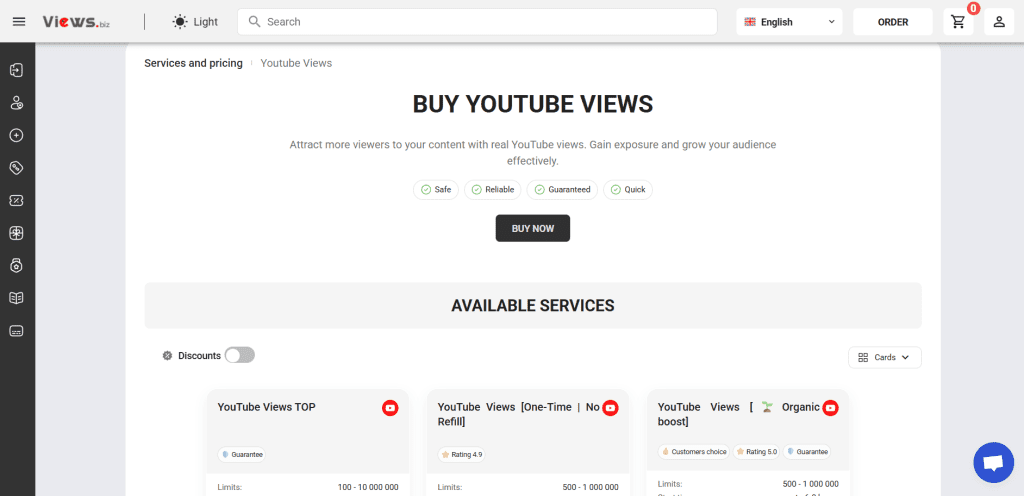Click the Customers choice tag
This screenshot has height=496, width=1024.
click(x=694, y=452)
